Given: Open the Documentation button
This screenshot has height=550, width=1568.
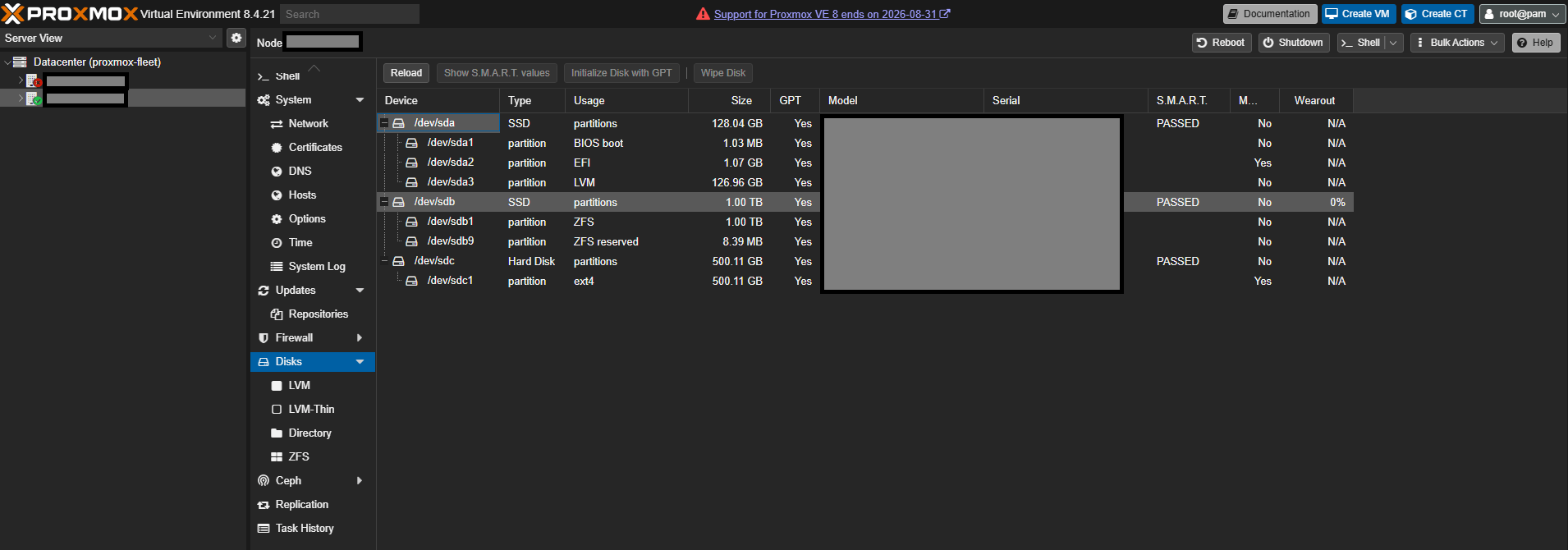Looking at the screenshot, I should coord(1270,14).
